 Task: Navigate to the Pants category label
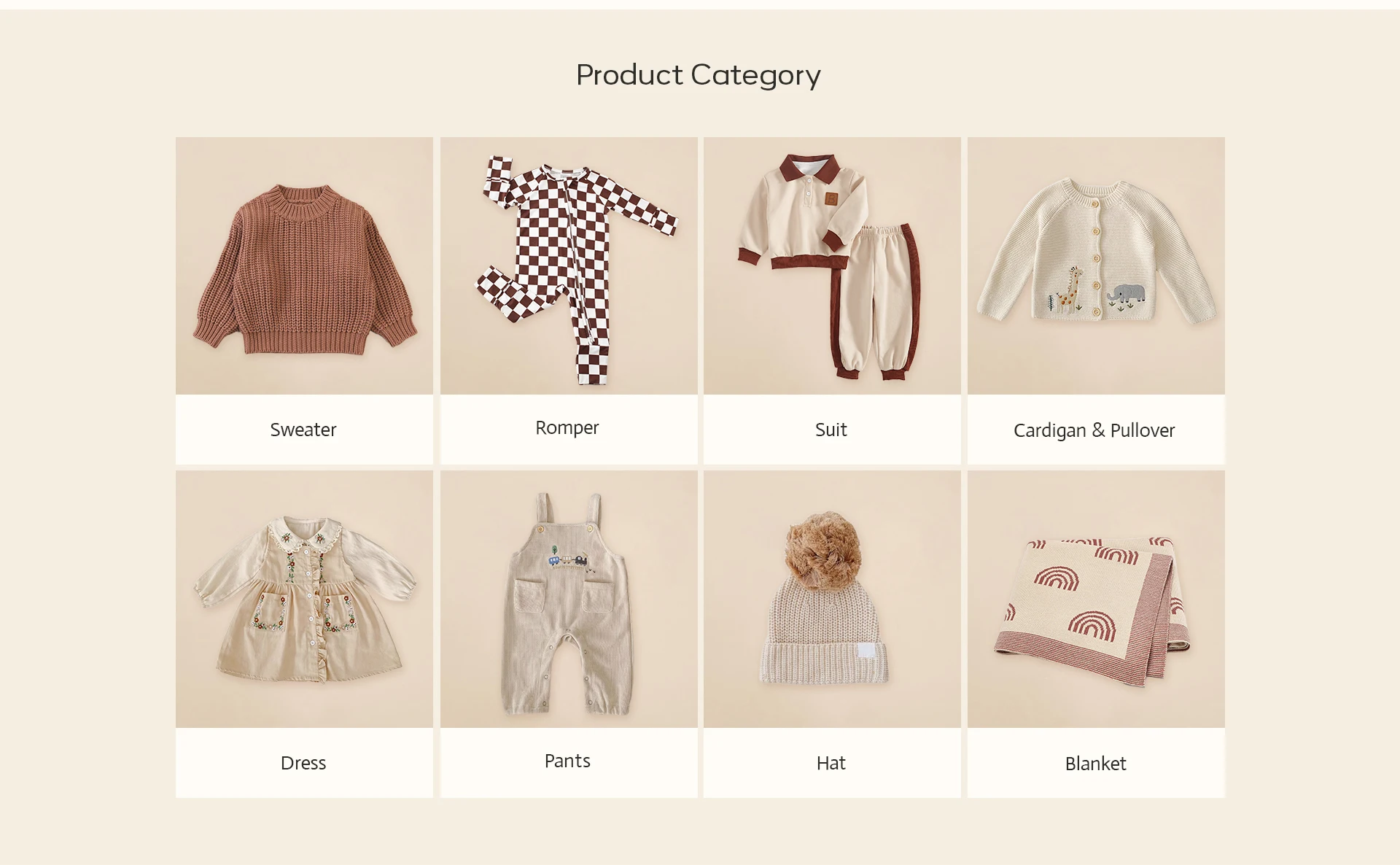(x=567, y=761)
